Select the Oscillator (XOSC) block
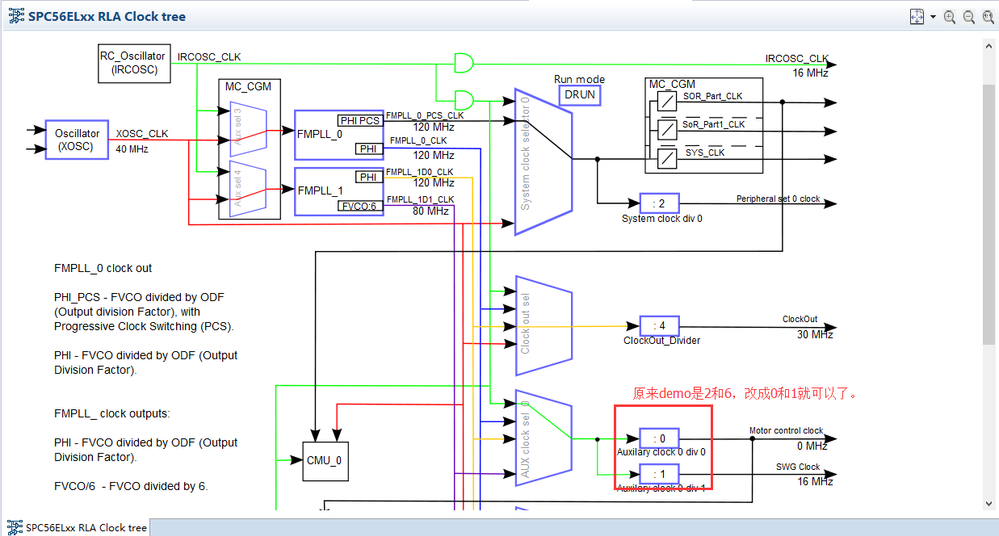Viewport: 999px width, 536px height. click(x=76, y=140)
